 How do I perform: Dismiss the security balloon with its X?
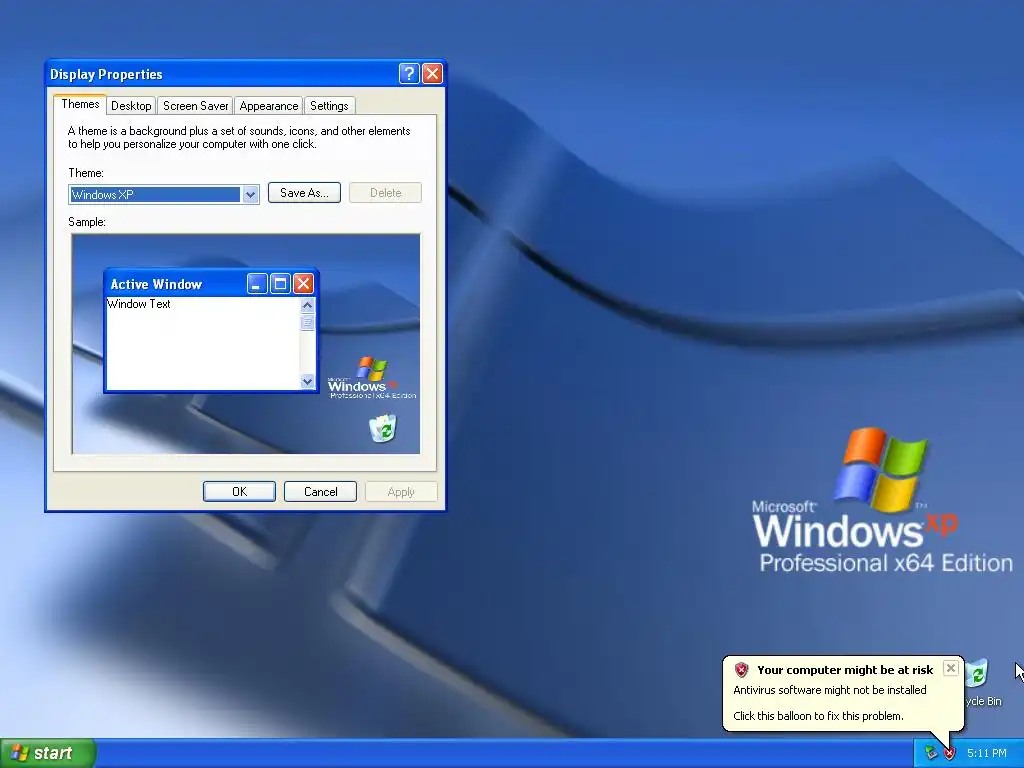tap(951, 667)
